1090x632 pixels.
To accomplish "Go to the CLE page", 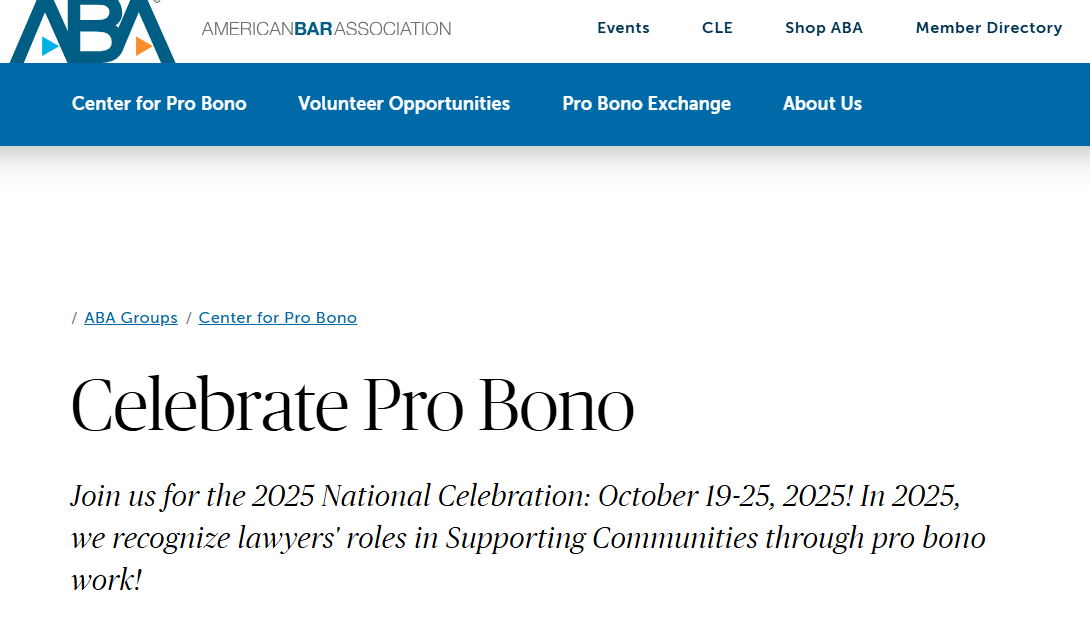I will [x=717, y=28].
